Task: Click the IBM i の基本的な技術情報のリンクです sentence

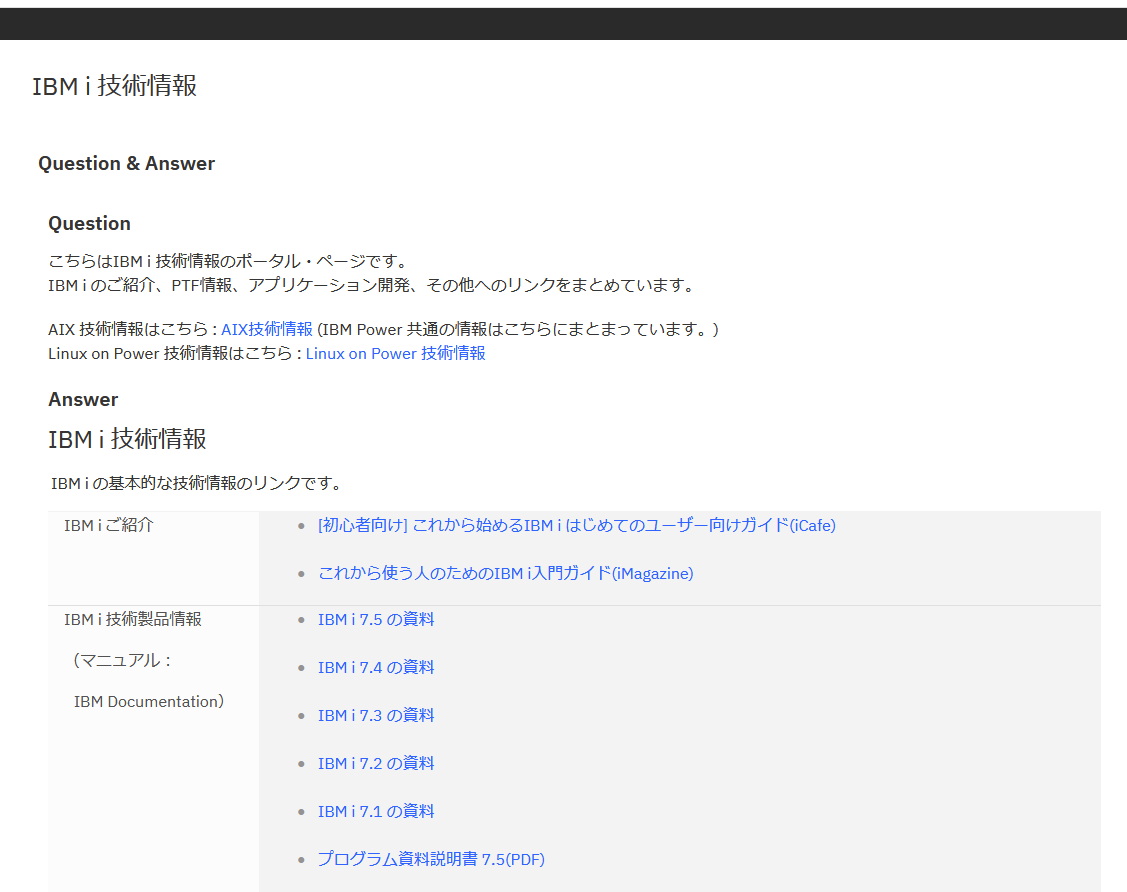Action: click(x=196, y=483)
